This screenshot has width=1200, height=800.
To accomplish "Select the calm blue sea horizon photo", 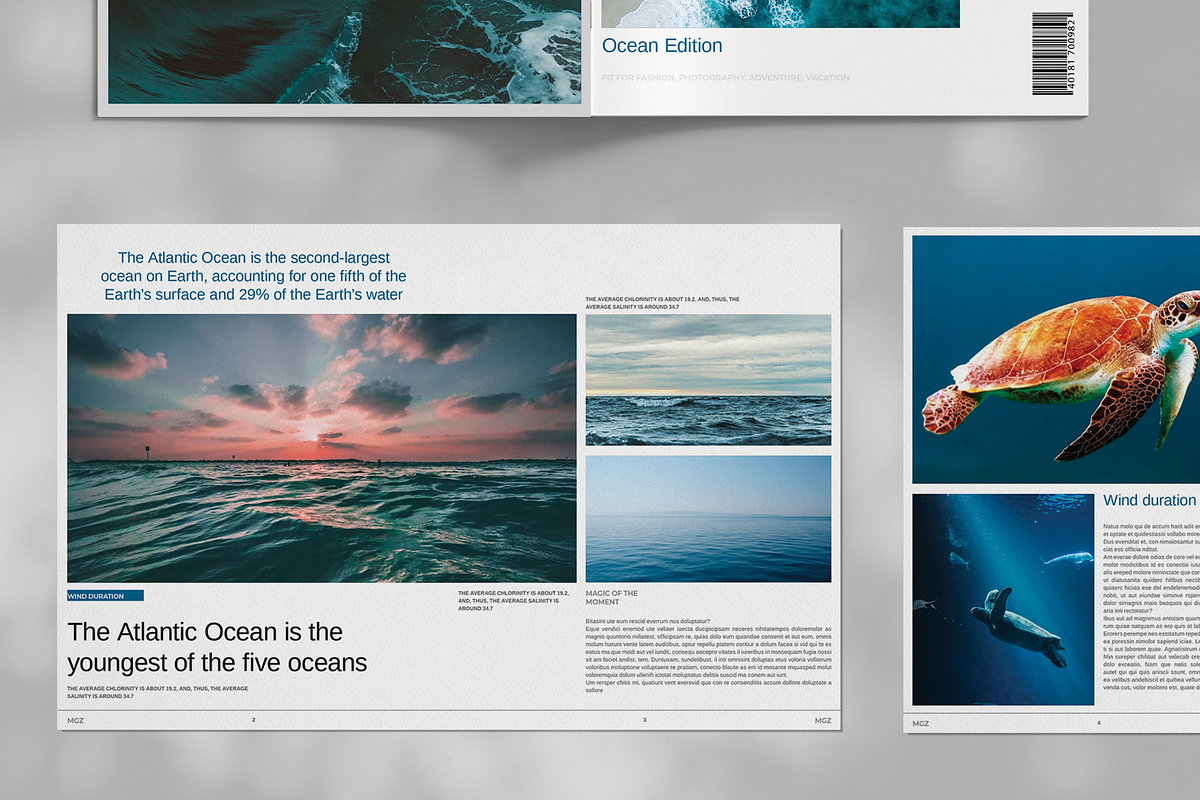I will (x=708, y=519).
